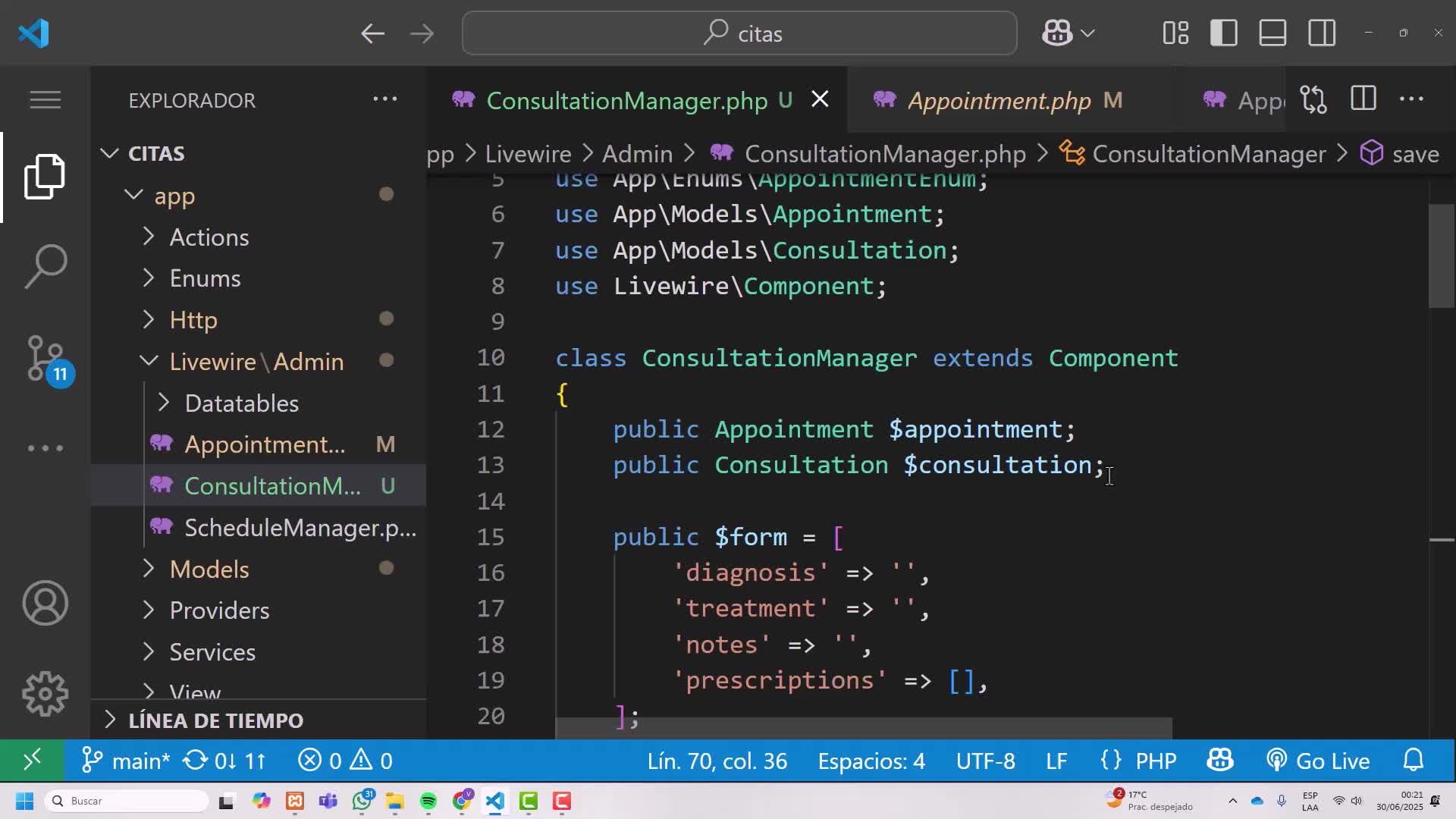
Task: Open WhatsApp from the taskbar
Action: [362, 800]
